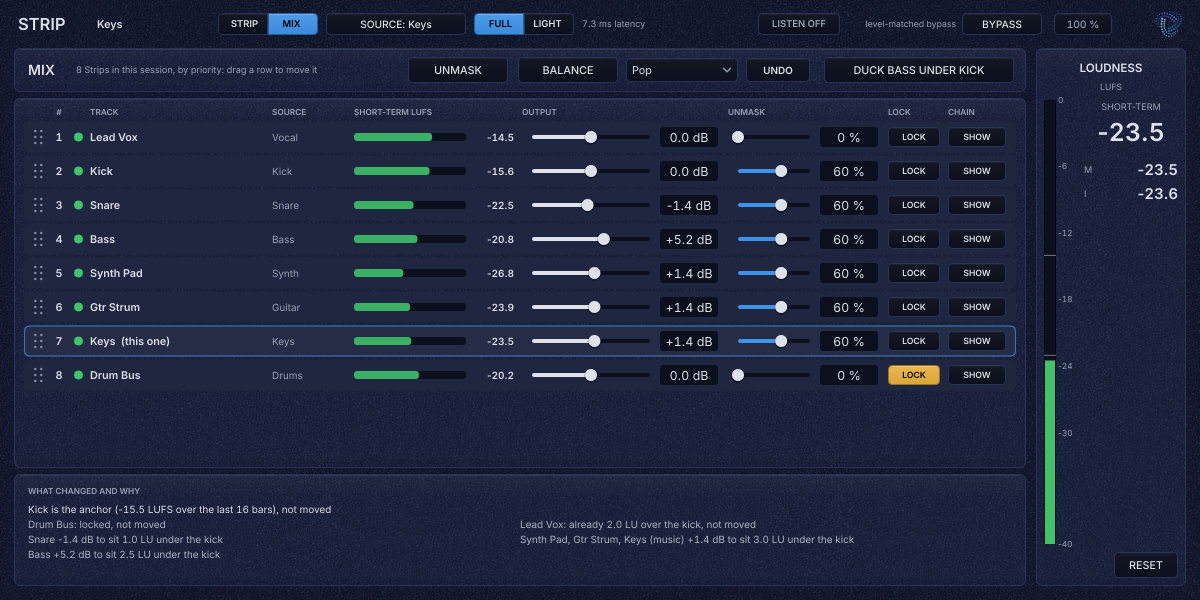
Task: Click the drag handle on the Snare row
Action: click(x=38, y=205)
